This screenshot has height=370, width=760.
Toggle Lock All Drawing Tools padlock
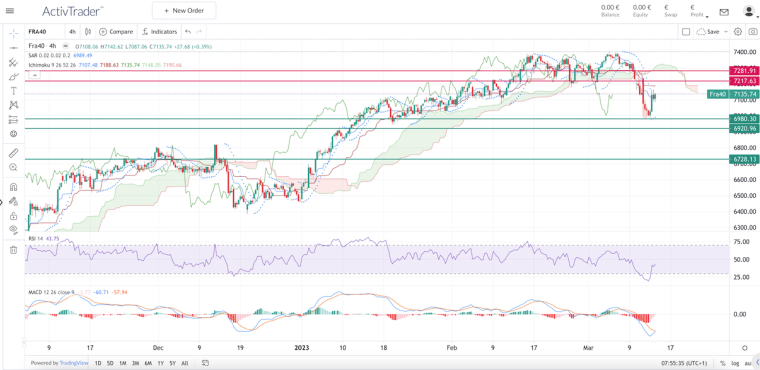(14, 215)
